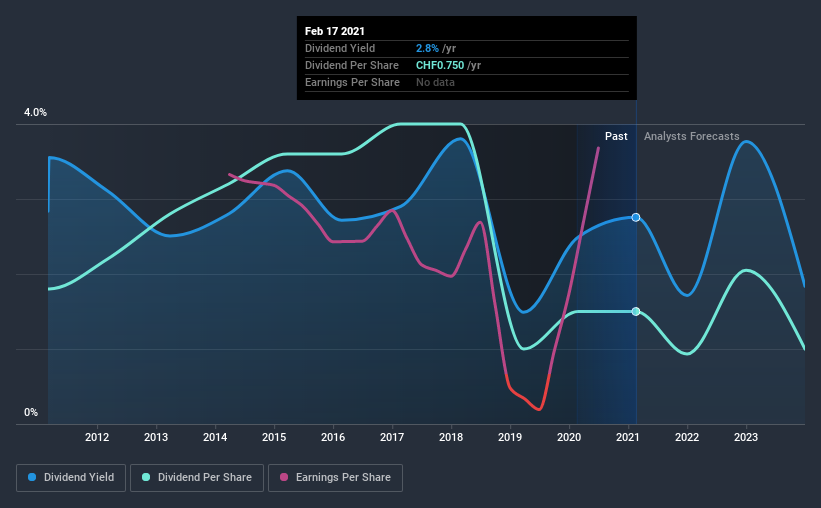Select the 2023 axis year label
This screenshot has height=508, width=821.
click(746, 437)
